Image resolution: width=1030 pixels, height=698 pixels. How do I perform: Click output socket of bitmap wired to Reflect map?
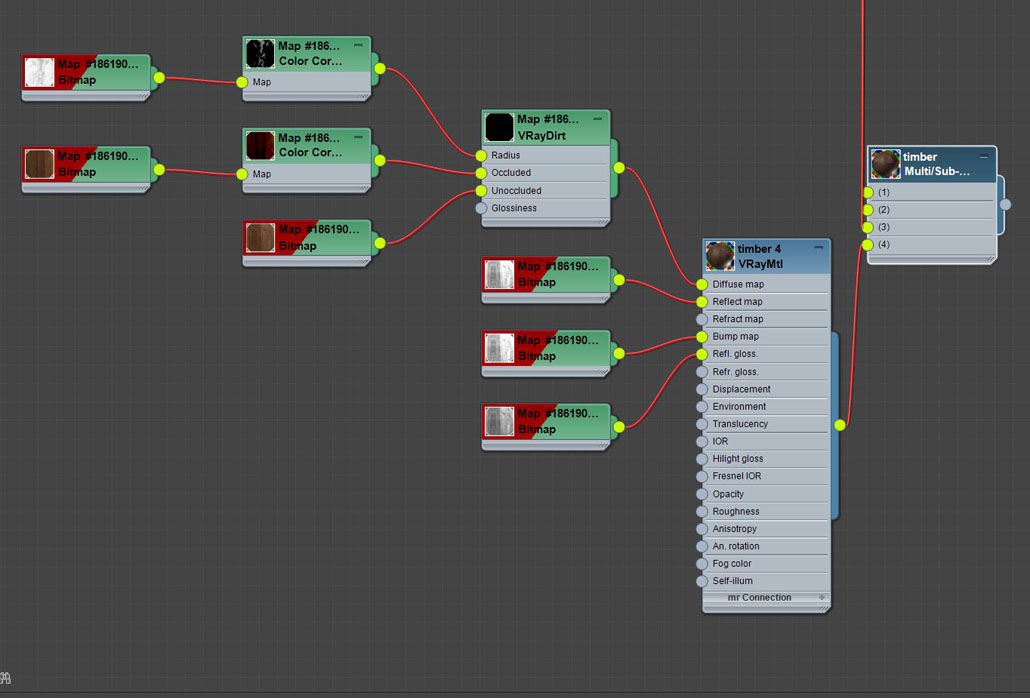[x=619, y=280]
